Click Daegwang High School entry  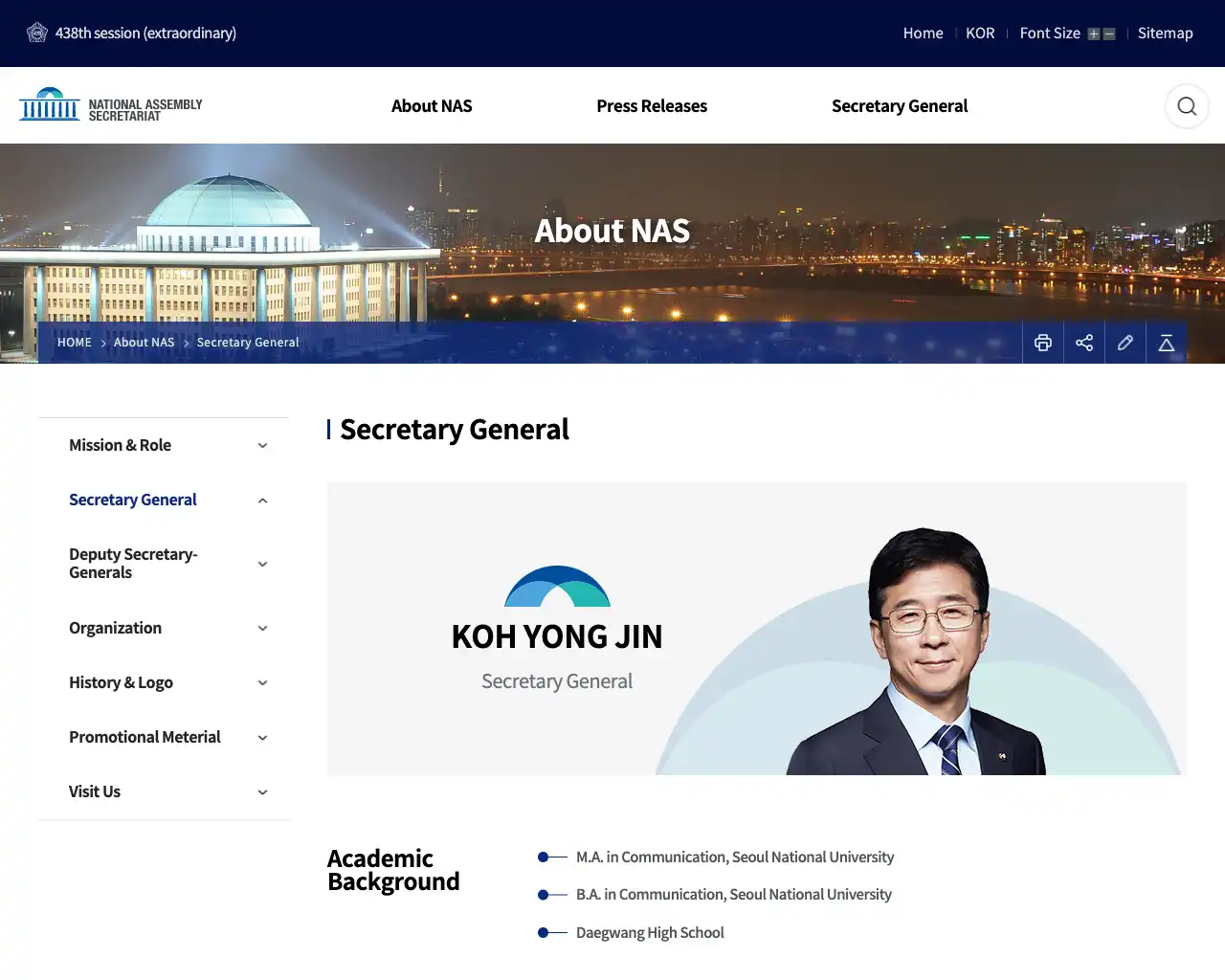(x=650, y=933)
